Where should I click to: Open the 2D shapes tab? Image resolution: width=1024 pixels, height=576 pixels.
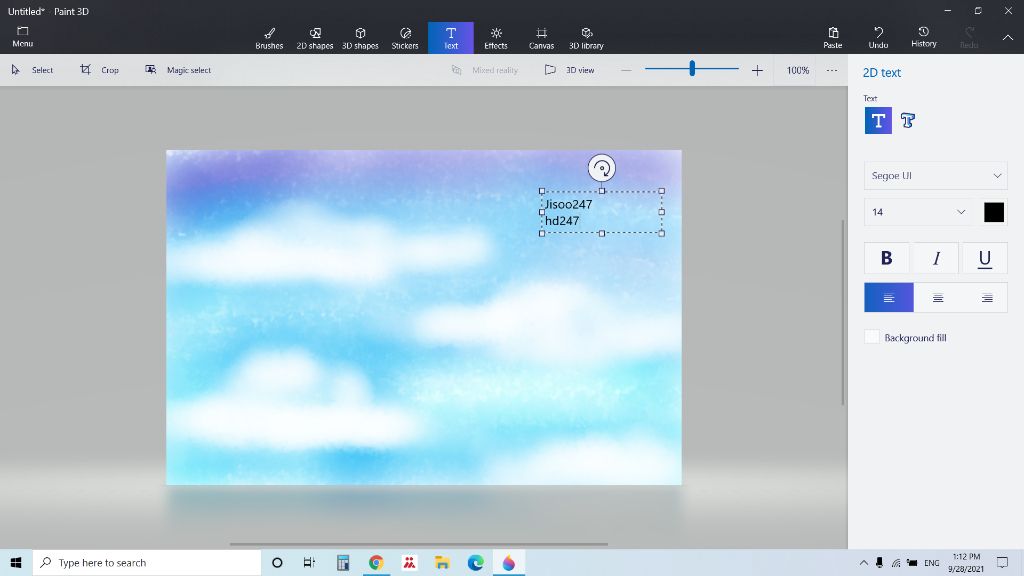315,38
